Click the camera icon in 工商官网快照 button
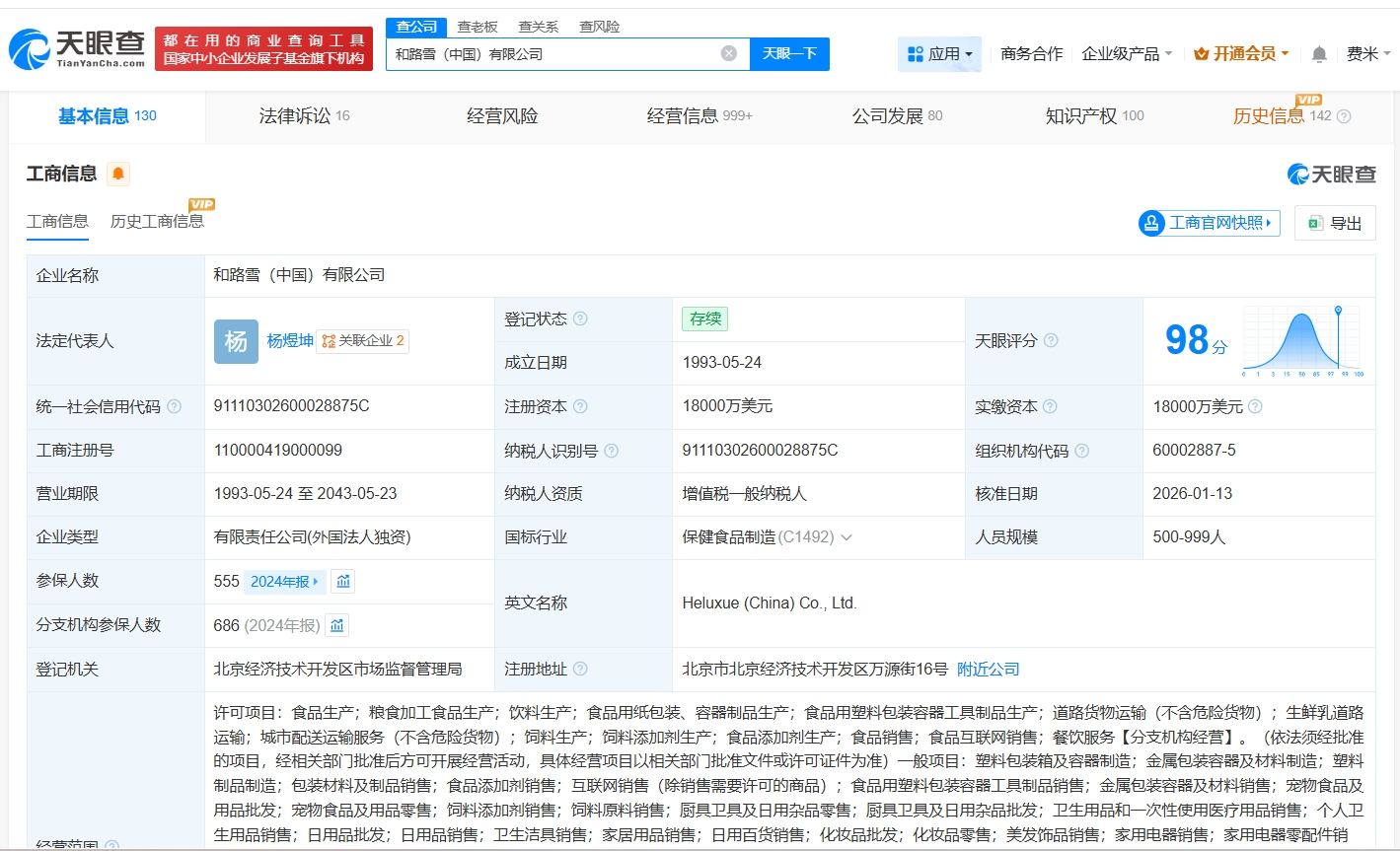Screen dimensions: 1400x851 (1151, 223)
